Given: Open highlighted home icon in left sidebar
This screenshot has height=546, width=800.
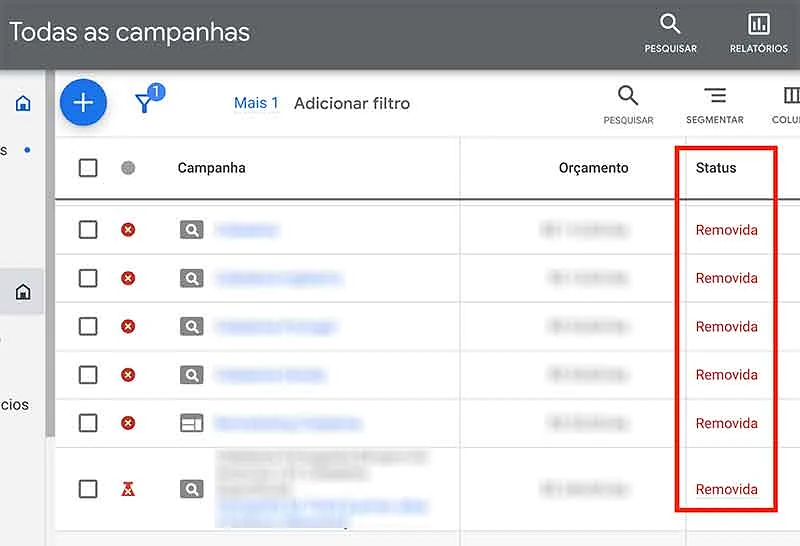Looking at the screenshot, I should click(x=22, y=292).
